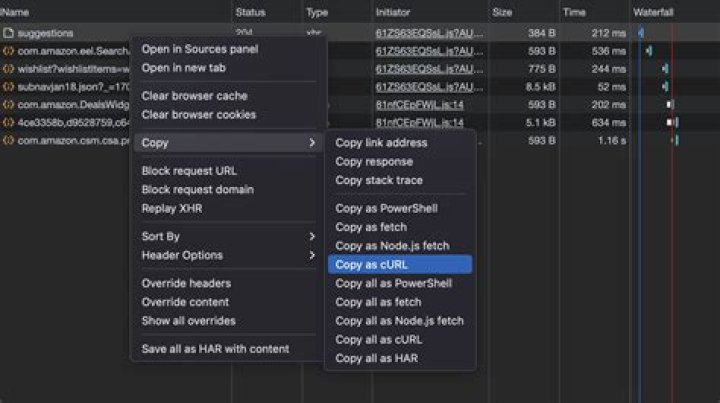The width and height of the screenshot is (720, 403).
Task: Select Clear browser cache
Action: point(195,96)
